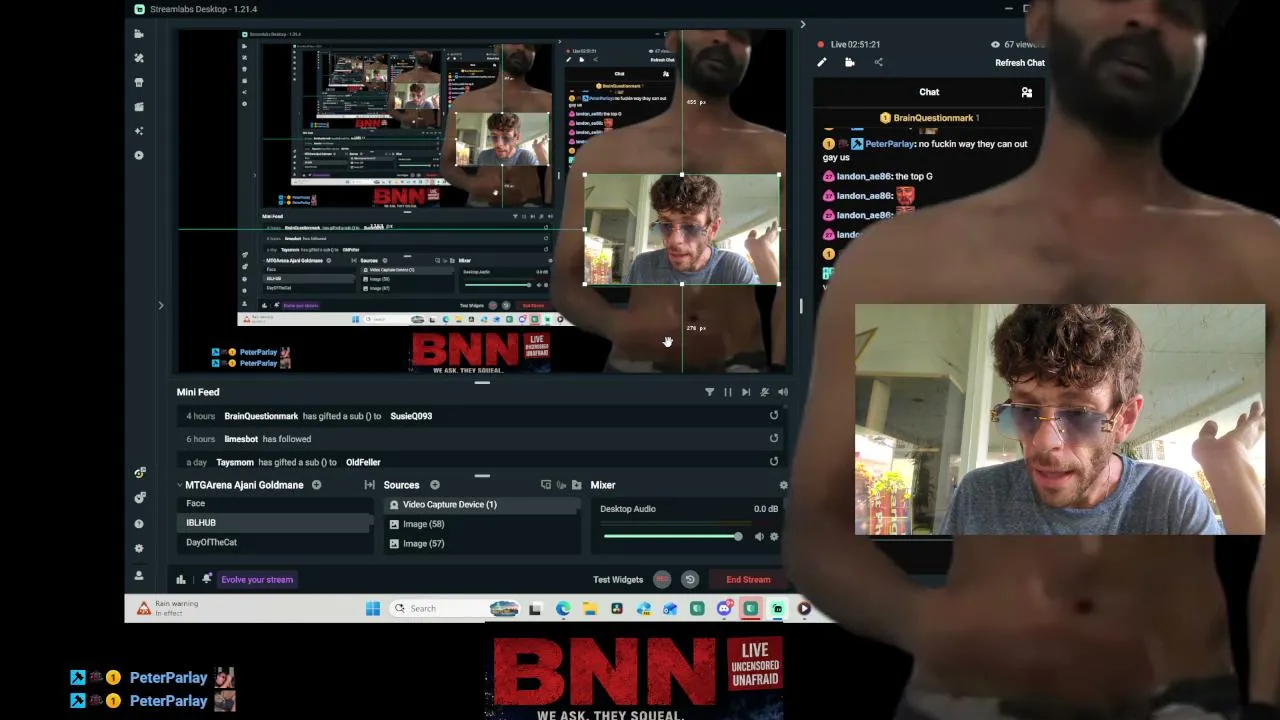Image resolution: width=1280 pixels, height=720 pixels.
Task: Open the notifications bell icon
Action: point(207,579)
